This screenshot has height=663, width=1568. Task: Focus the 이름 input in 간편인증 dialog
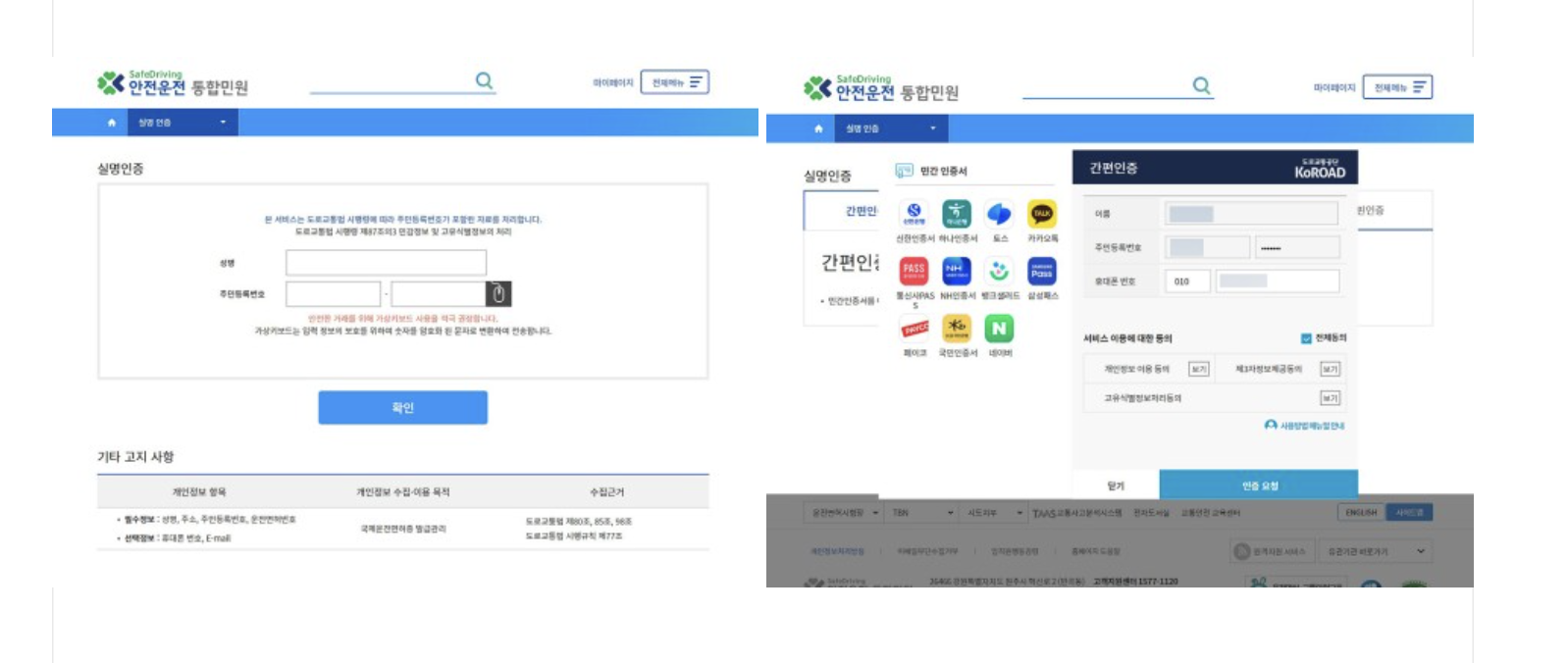point(1251,214)
